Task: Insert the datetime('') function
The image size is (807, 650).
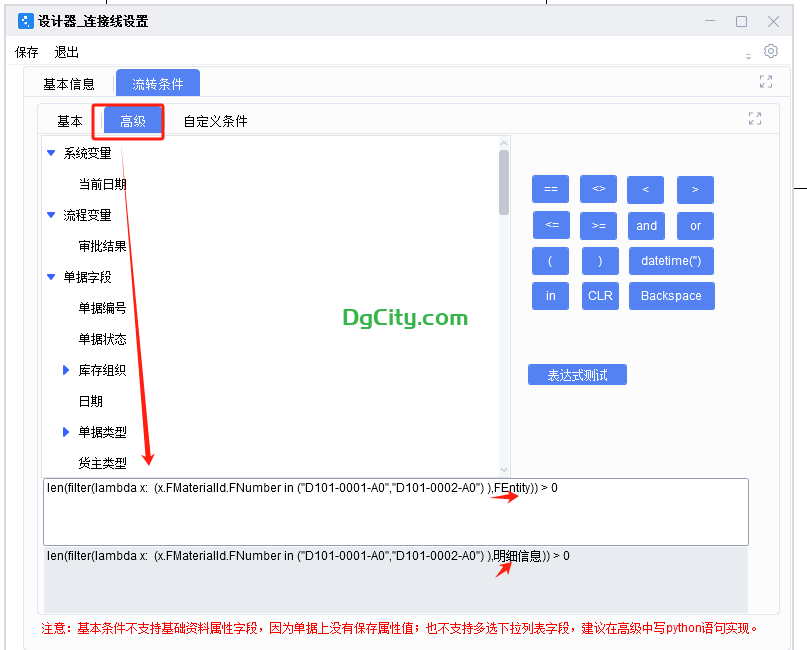Action: point(671,260)
